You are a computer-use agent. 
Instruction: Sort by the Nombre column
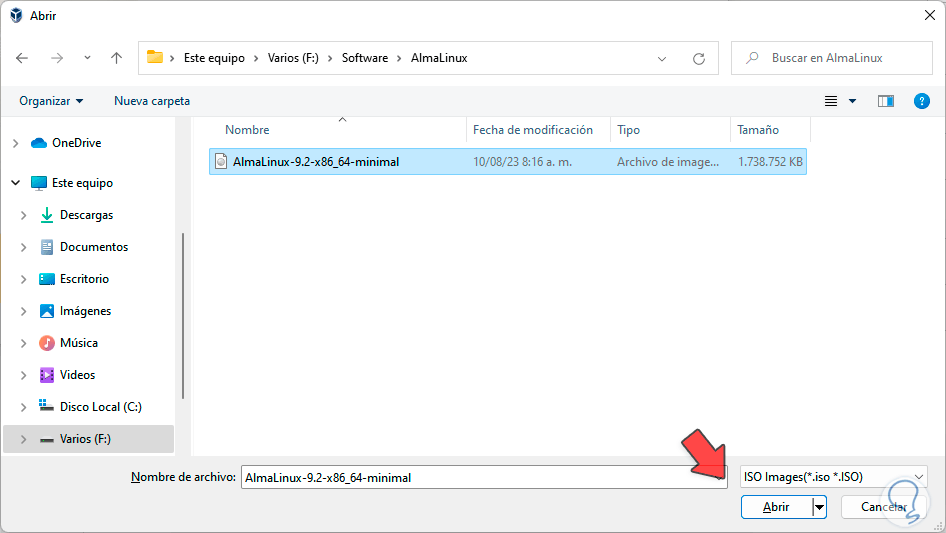[x=247, y=130]
